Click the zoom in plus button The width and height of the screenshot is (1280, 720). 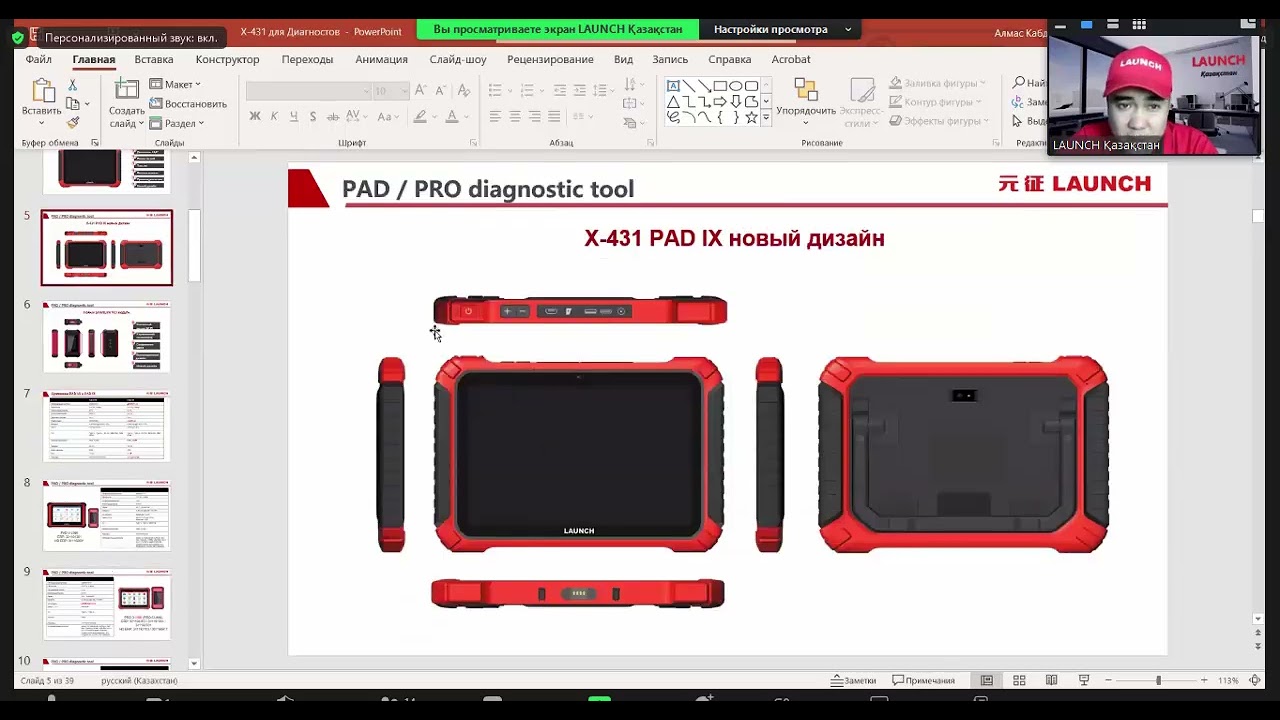pyautogui.click(x=1203, y=680)
